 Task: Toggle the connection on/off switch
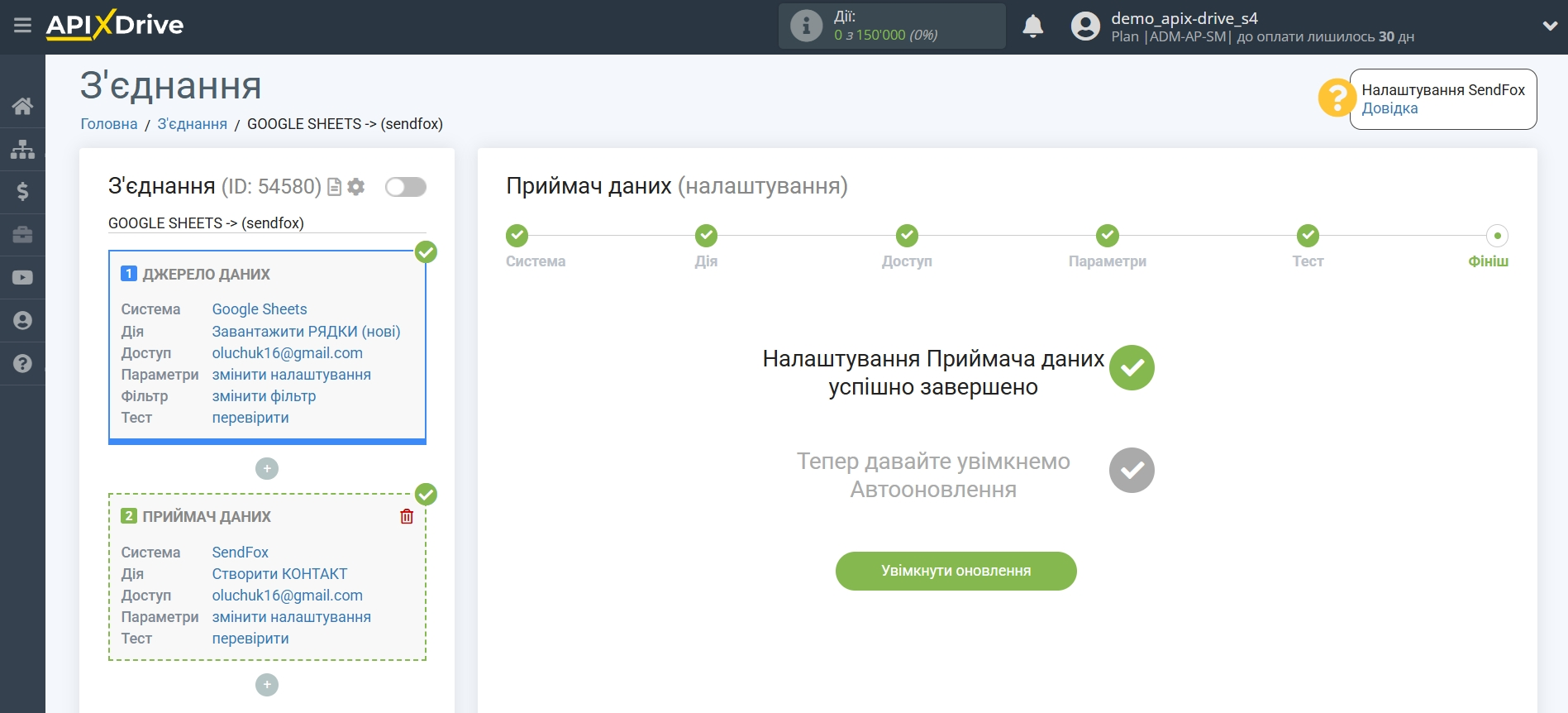(406, 187)
